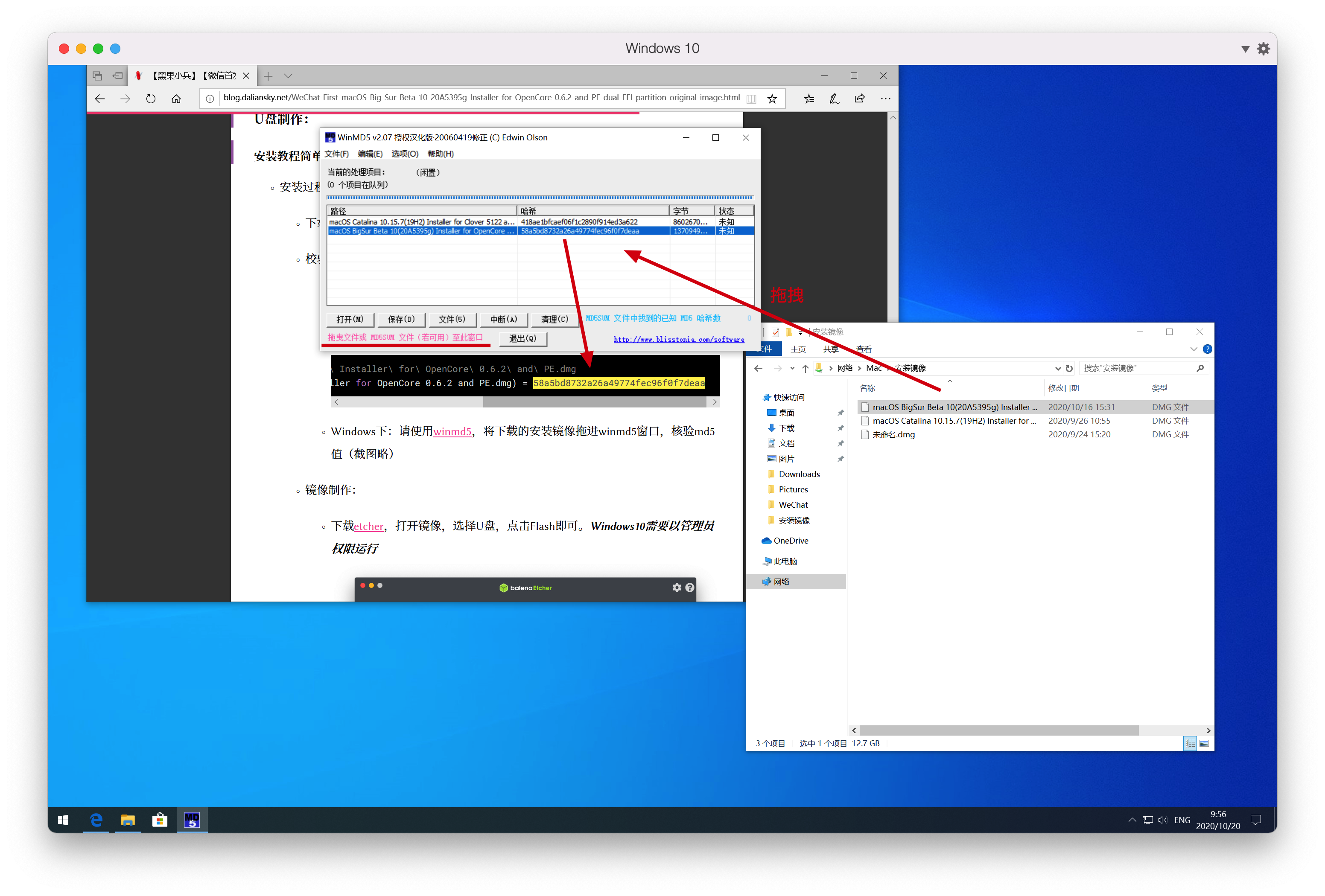Open File Explorer from the taskbar
This screenshot has width=1325, height=896.
[128, 820]
